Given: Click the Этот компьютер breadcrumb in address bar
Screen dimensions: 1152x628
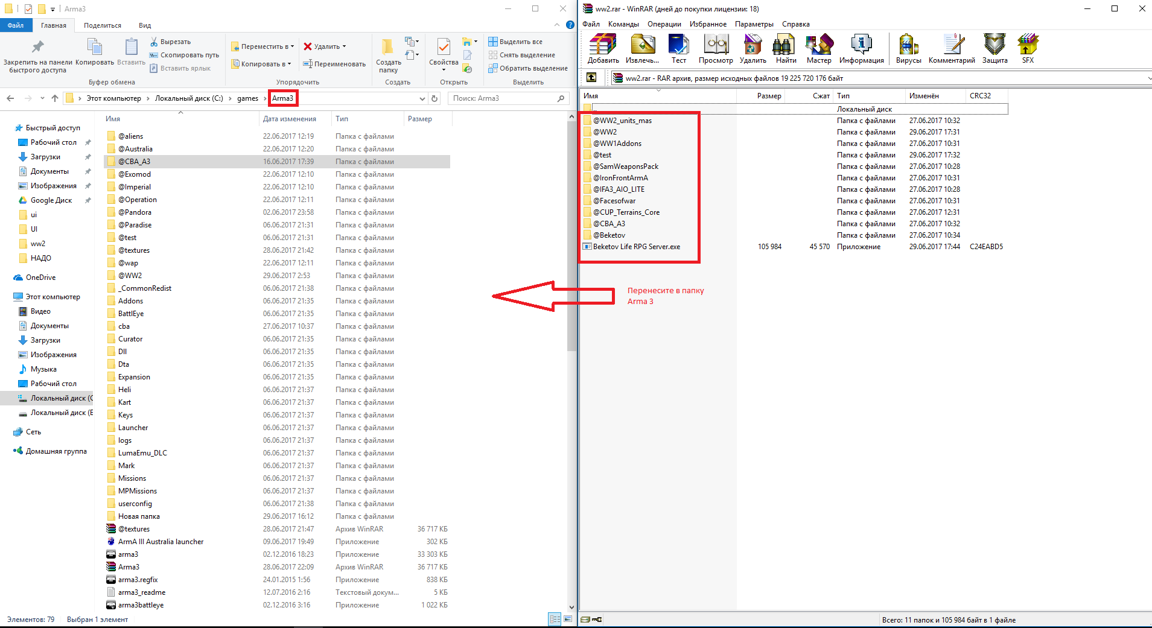Looking at the screenshot, I should click(x=114, y=98).
